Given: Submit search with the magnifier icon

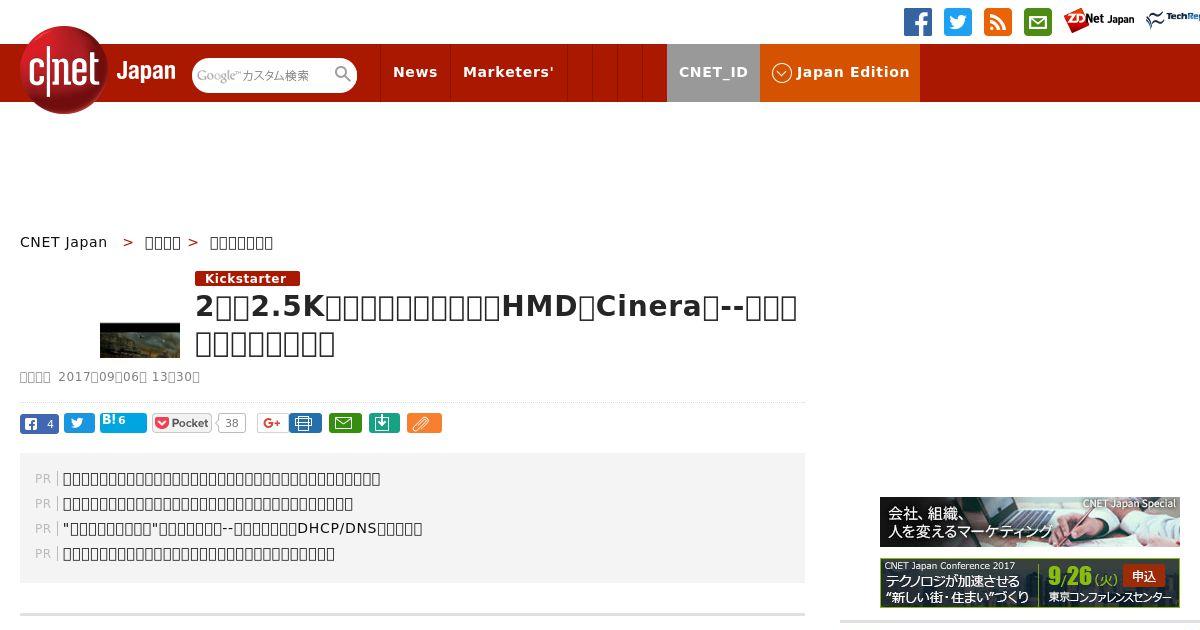Looking at the screenshot, I should coord(343,75).
